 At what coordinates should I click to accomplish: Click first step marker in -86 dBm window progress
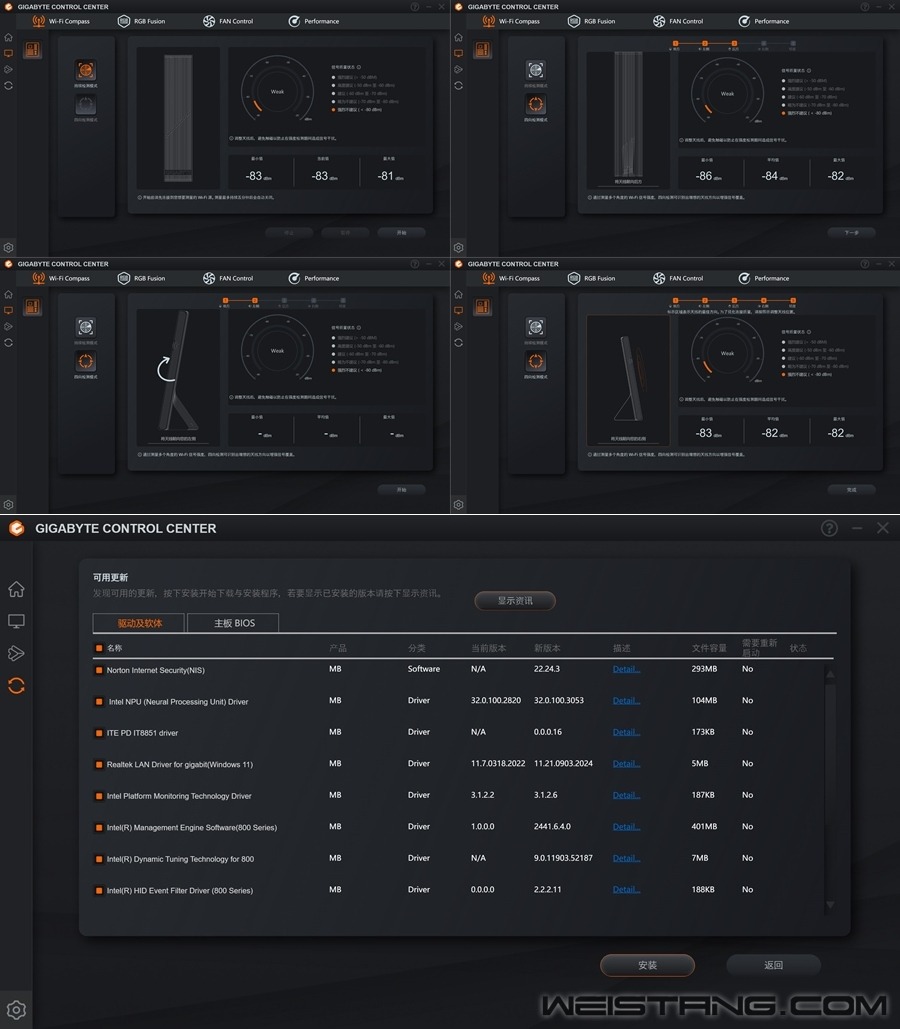675,43
